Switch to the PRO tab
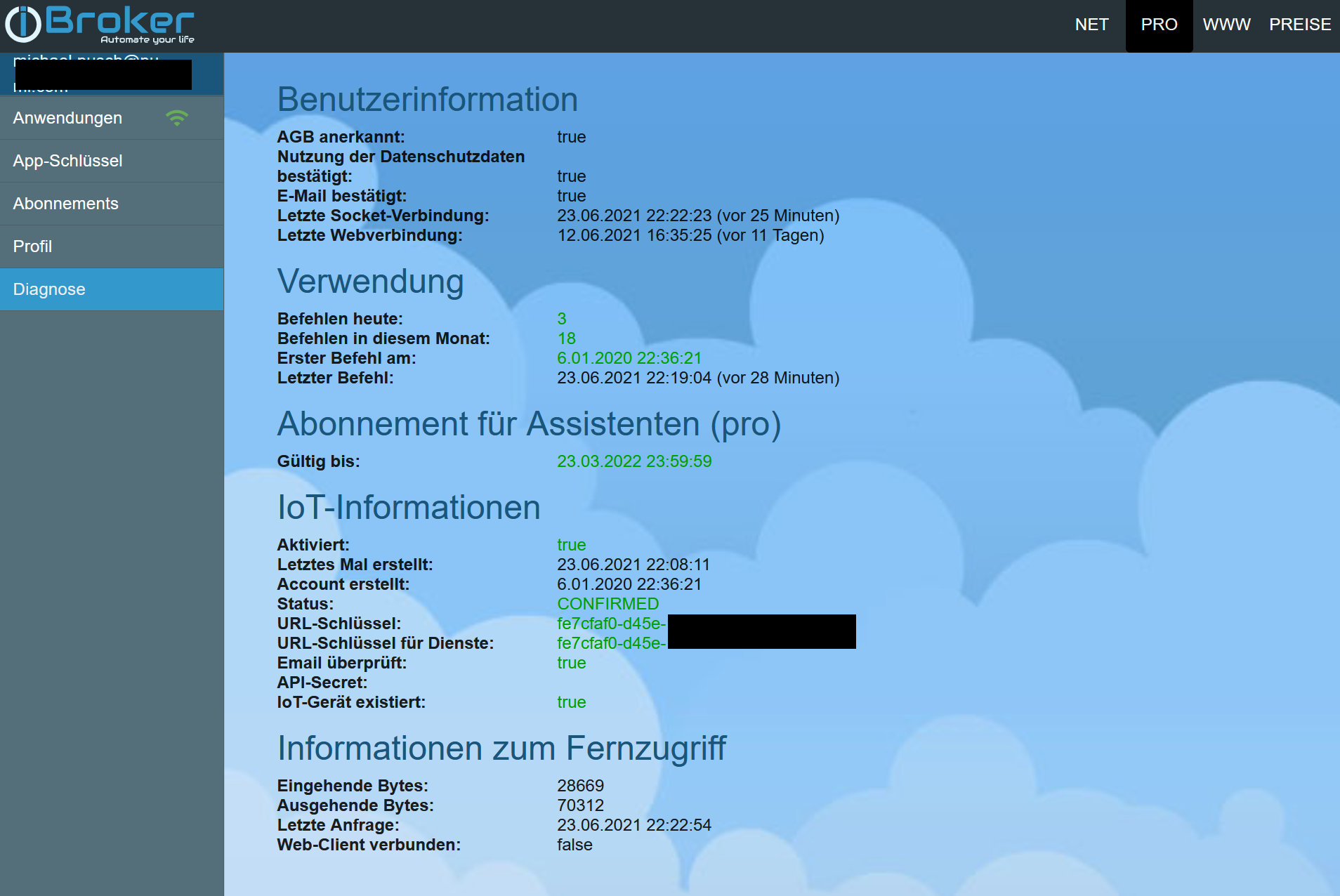1340x896 pixels. tap(1159, 25)
